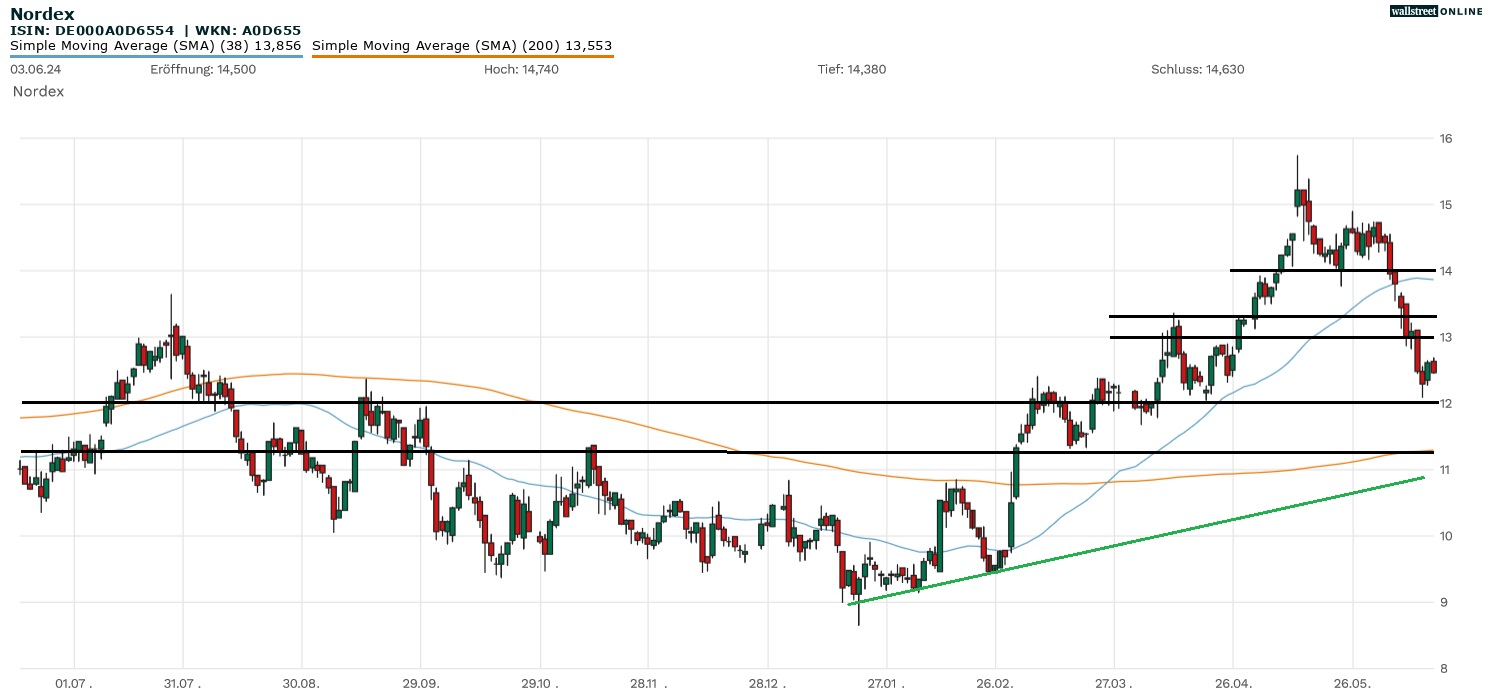Click the Tief 14,380 value

click(x=852, y=69)
